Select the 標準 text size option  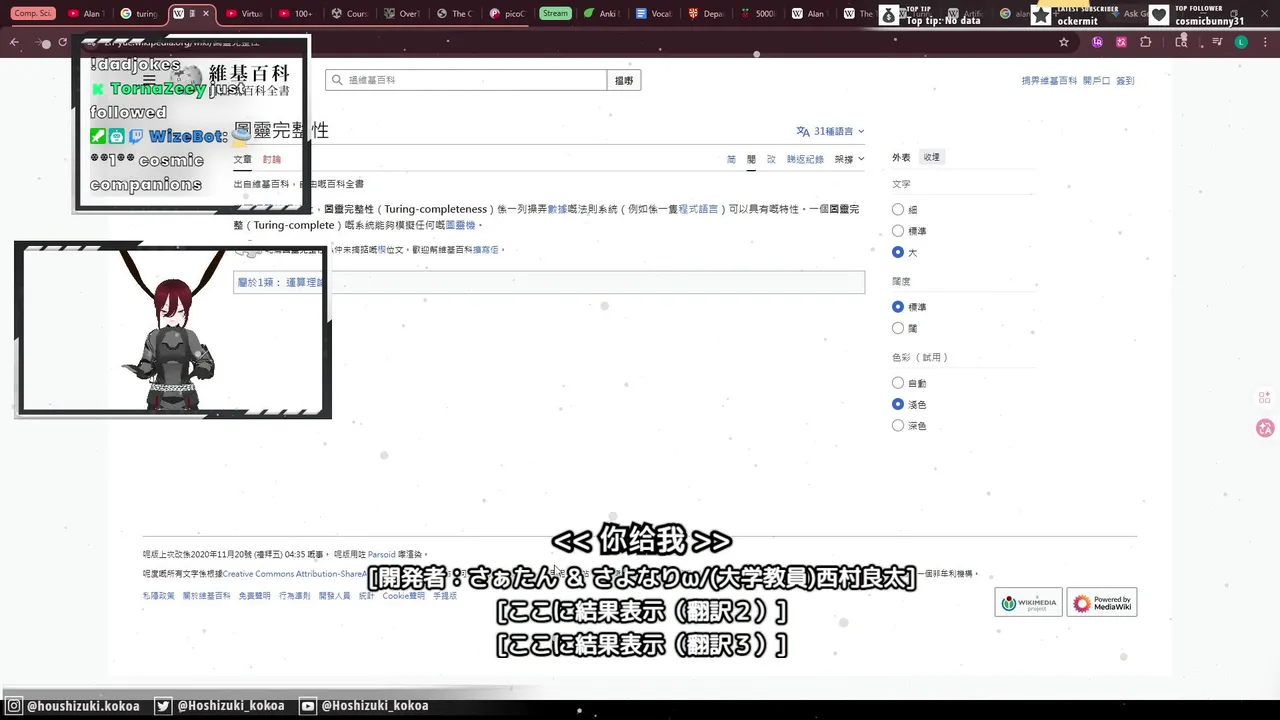pos(898,231)
